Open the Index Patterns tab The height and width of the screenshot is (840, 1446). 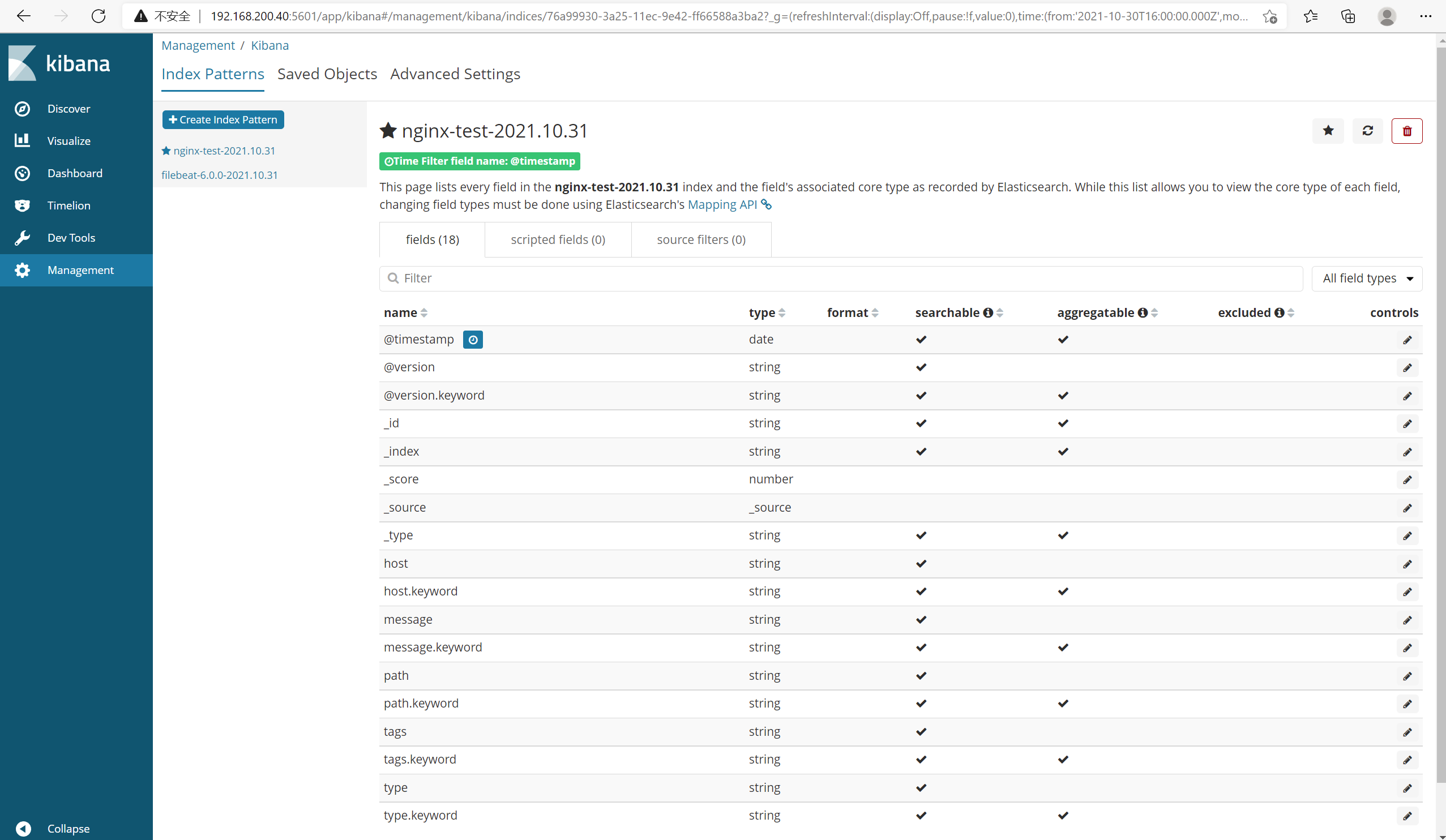click(212, 74)
